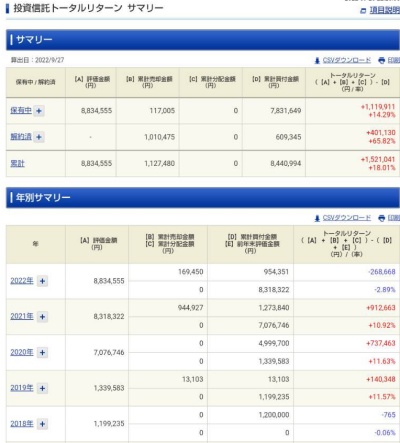Open the 2022年 link
This screenshot has width=400, height=443.
tap(22, 281)
